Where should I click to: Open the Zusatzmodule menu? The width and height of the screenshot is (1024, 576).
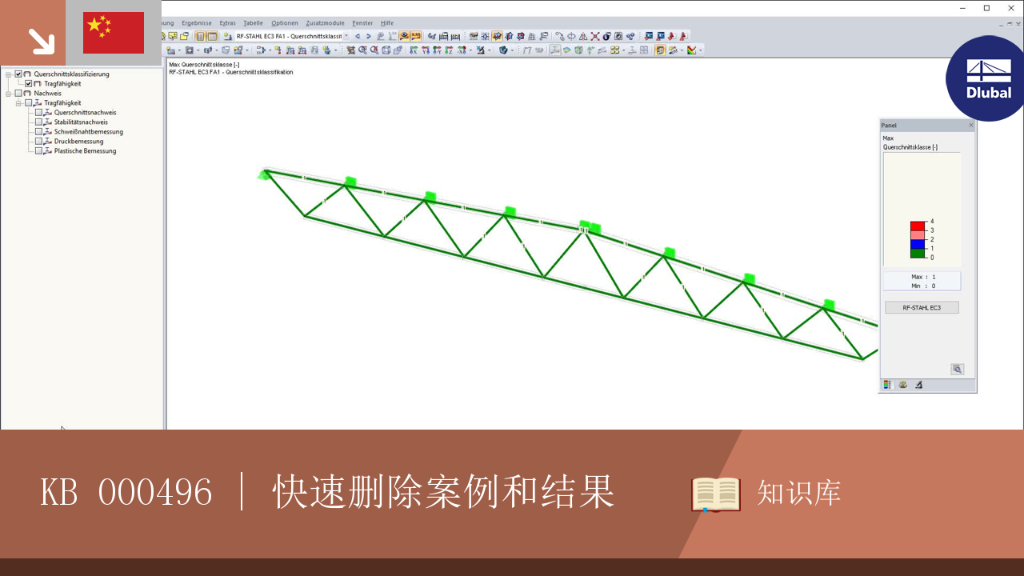tap(325, 23)
